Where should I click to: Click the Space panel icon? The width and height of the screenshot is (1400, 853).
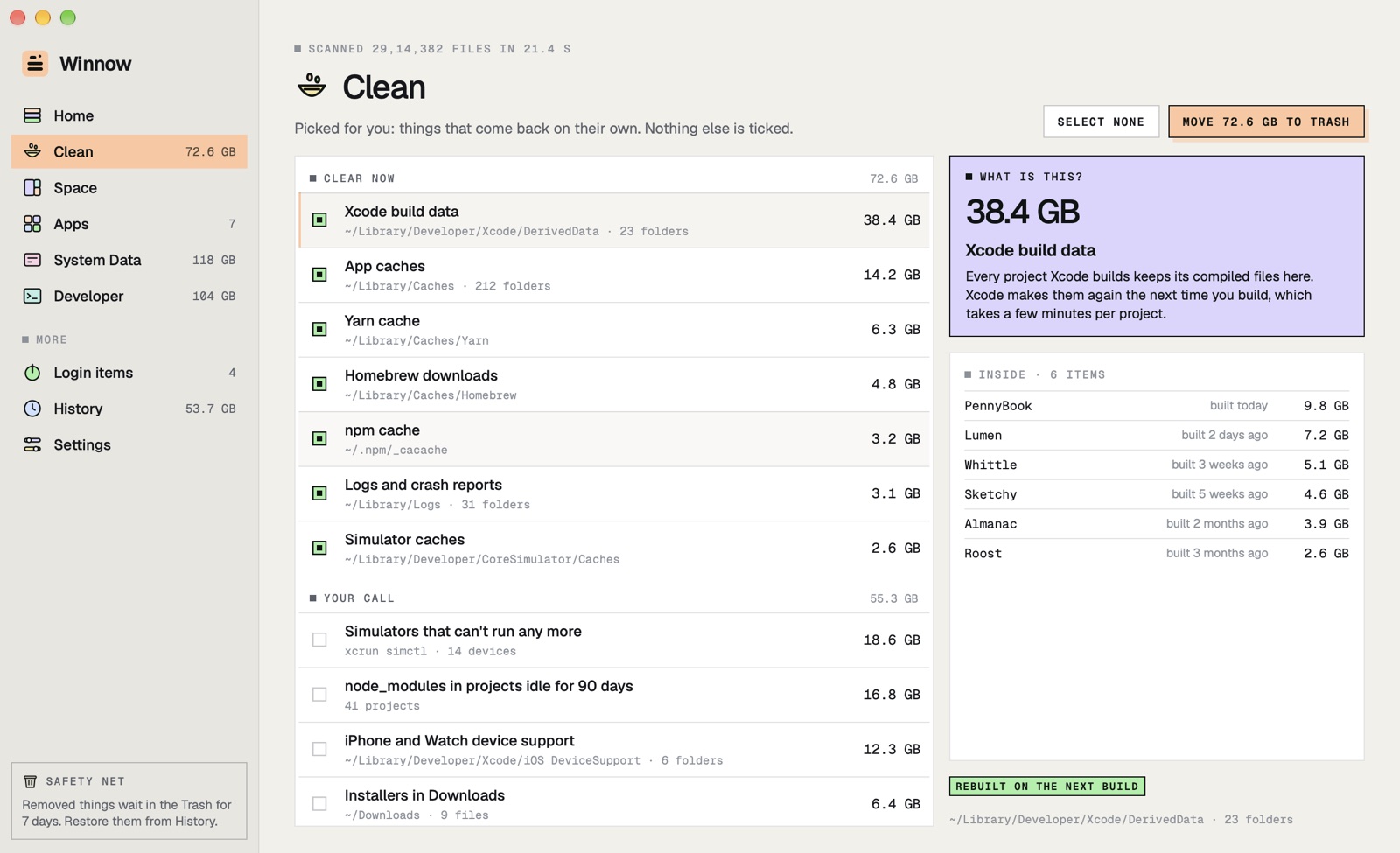(x=32, y=187)
